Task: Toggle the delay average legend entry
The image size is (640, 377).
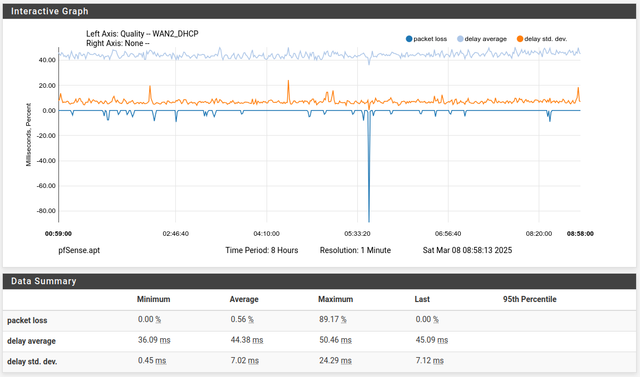Action: 482,39
